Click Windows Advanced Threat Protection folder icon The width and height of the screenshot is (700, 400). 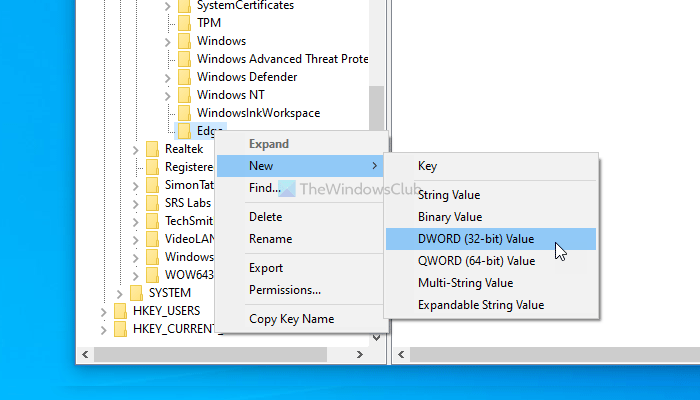(x=184, y=59)
